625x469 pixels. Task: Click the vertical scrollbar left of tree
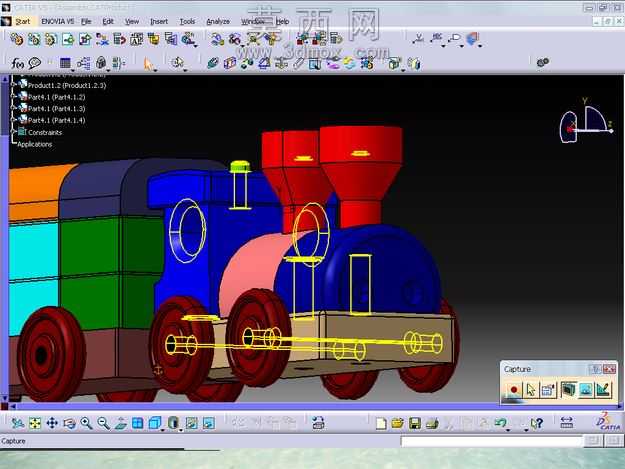(5, 237)
